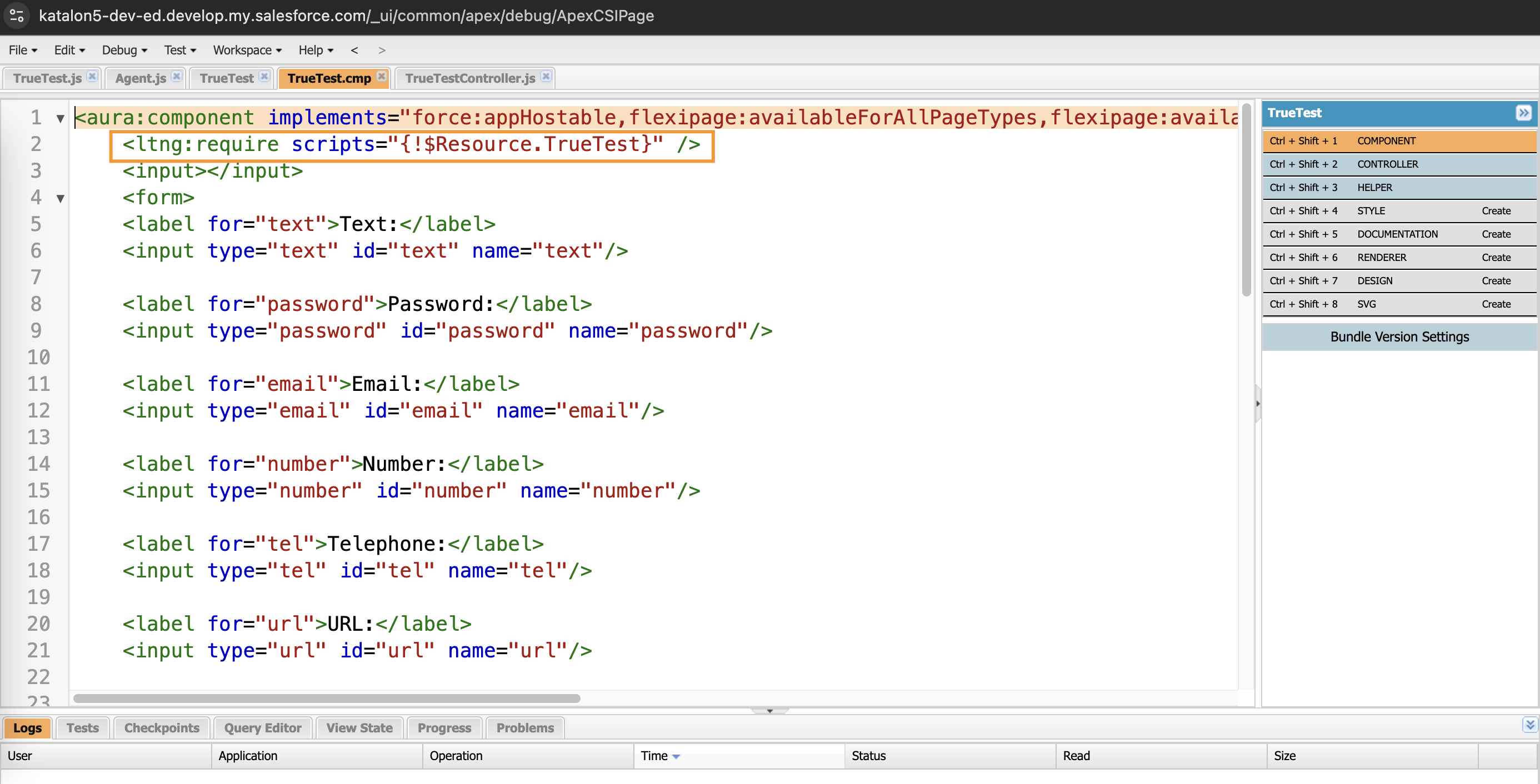
Task: Open the Test menu
Action: pyautogui.click(x=180, y=50)
